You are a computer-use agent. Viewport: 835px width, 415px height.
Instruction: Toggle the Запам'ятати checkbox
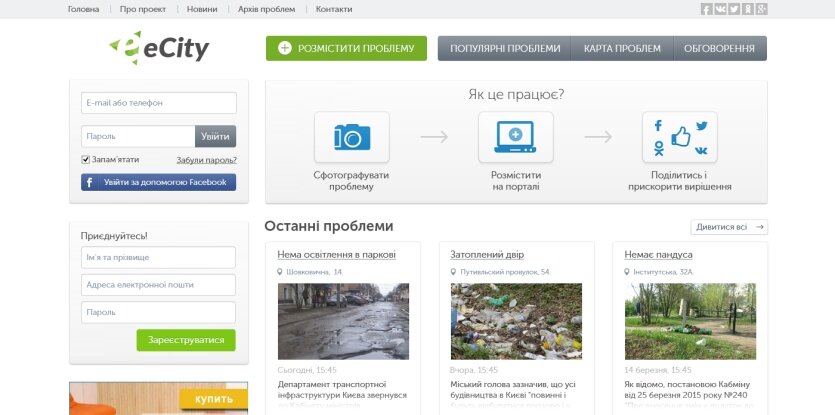pos(85,159)
